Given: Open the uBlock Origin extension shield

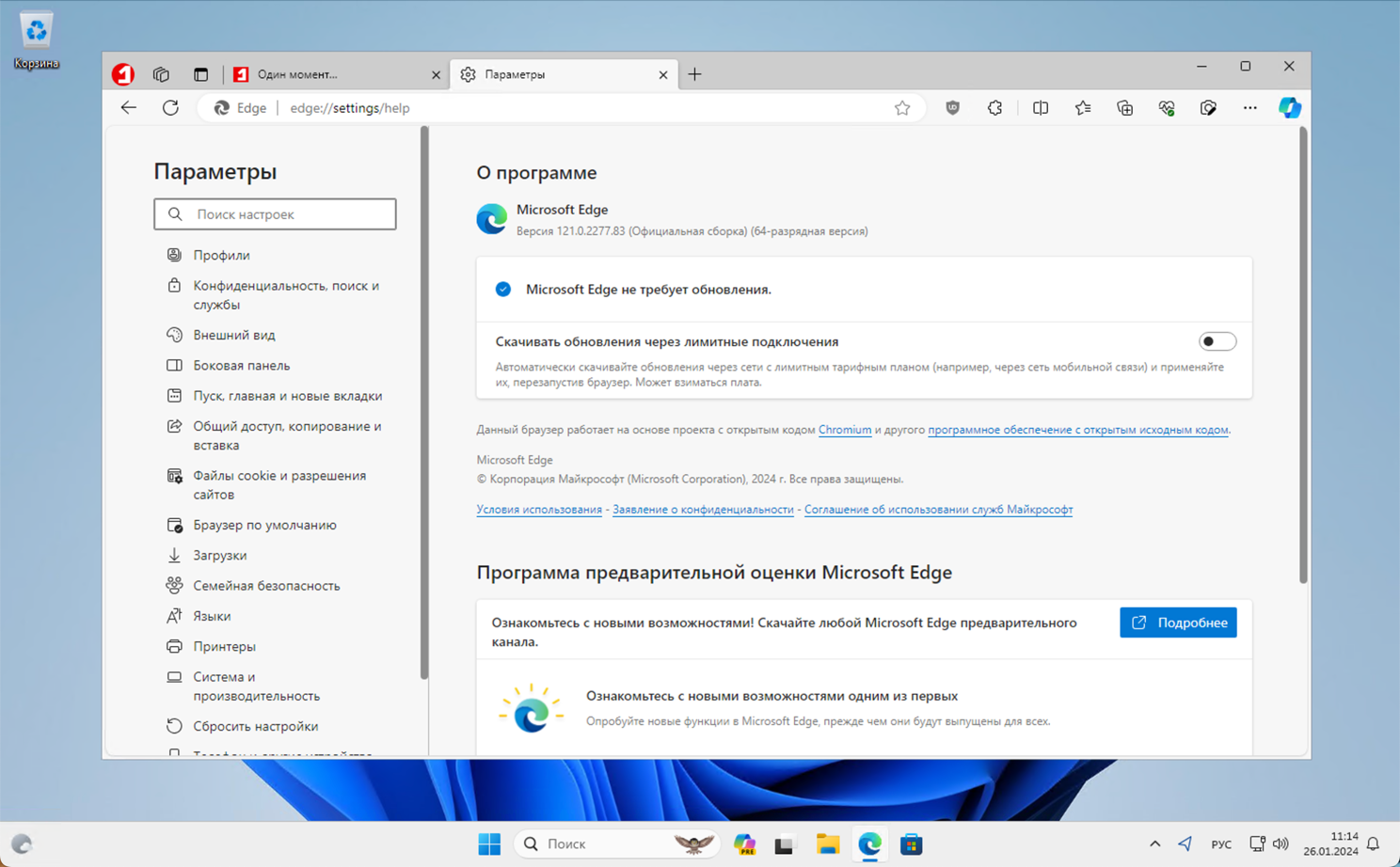Looking at the screenshot, I should point(953,108).
